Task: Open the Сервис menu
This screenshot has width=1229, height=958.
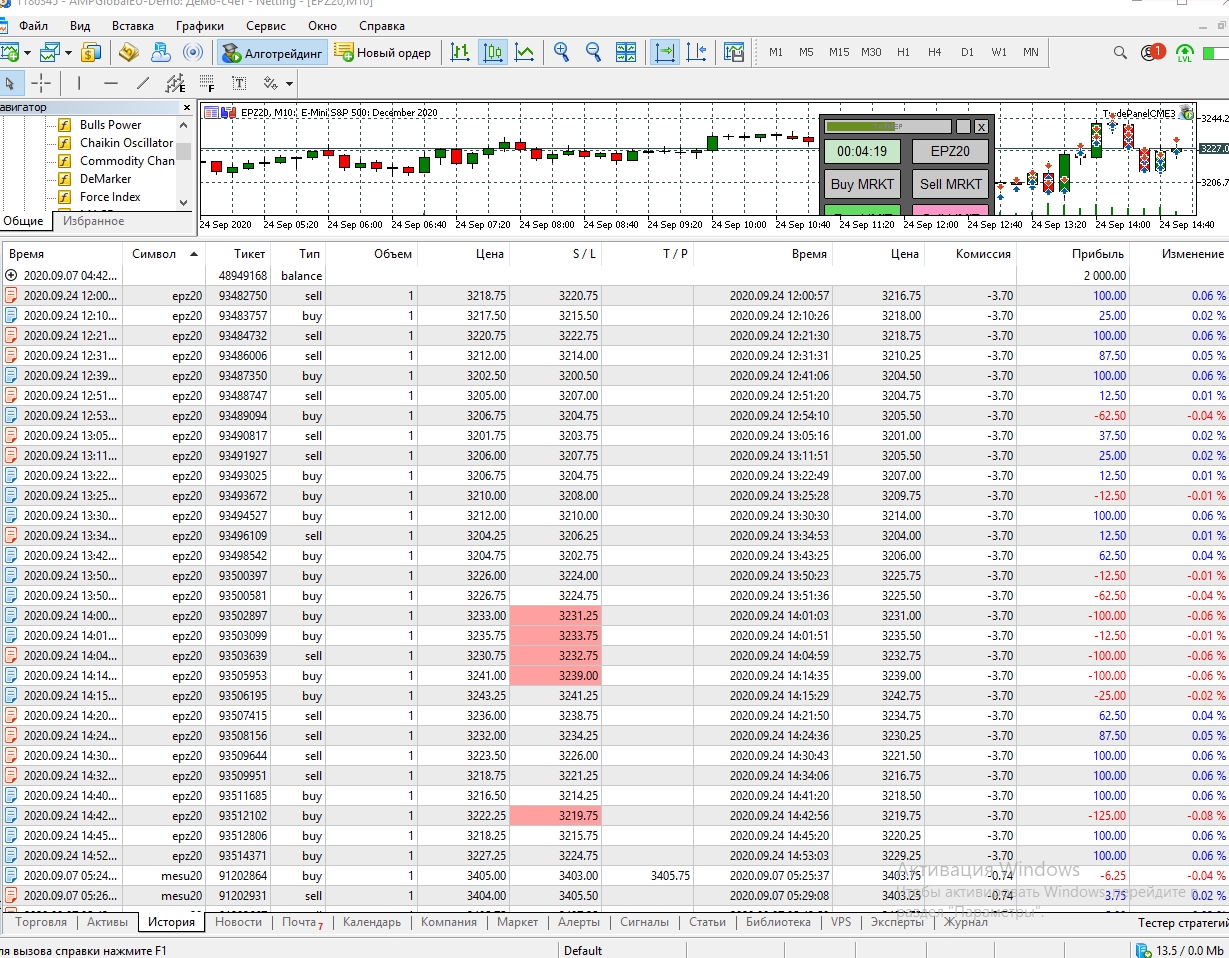Action: click(265, 25)
